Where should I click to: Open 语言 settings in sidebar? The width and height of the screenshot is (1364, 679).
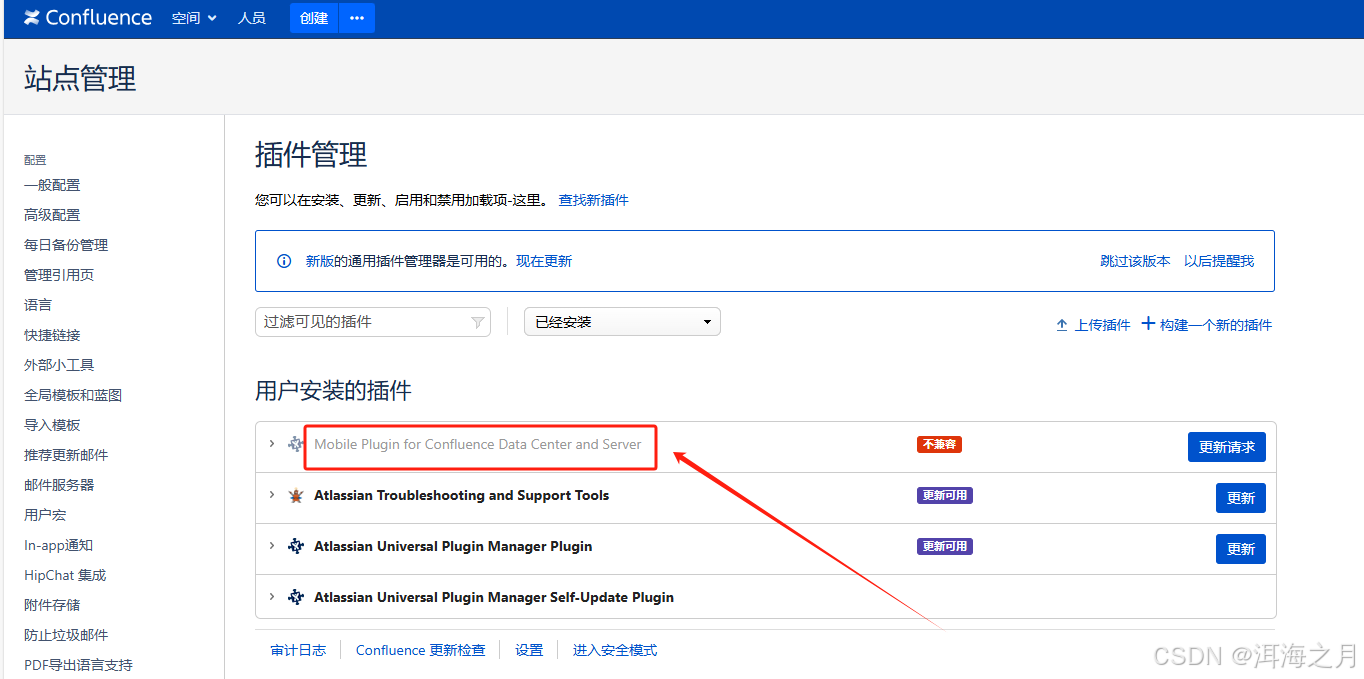click(38, 305)
